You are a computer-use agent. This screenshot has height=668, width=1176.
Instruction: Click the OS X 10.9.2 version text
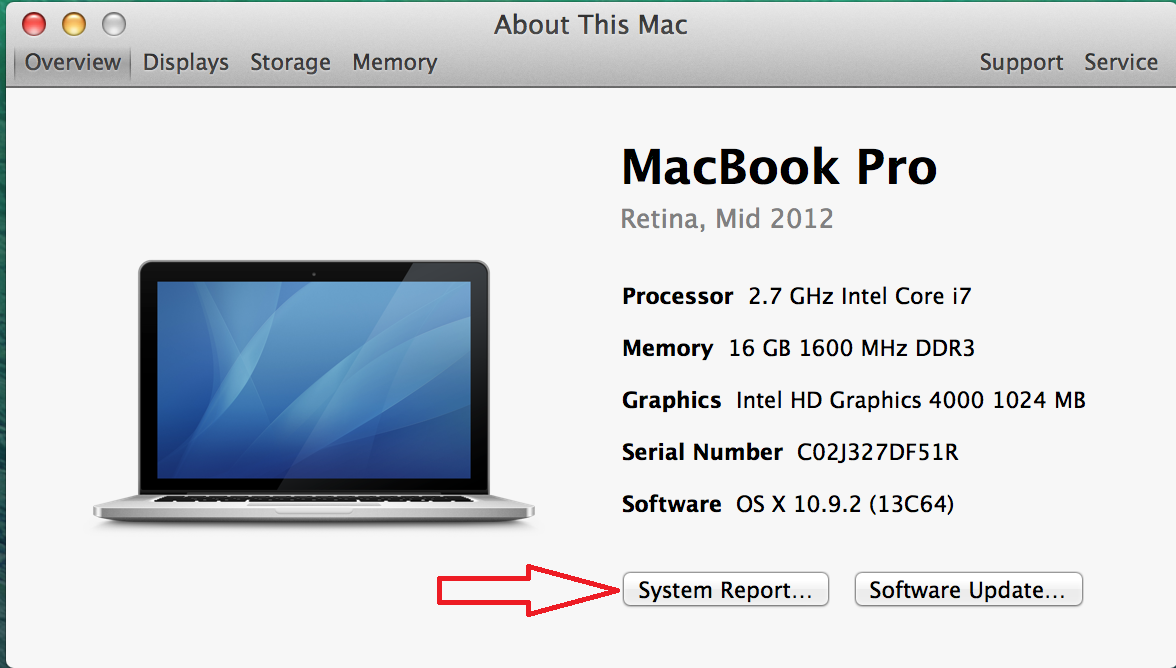[845, 504]
